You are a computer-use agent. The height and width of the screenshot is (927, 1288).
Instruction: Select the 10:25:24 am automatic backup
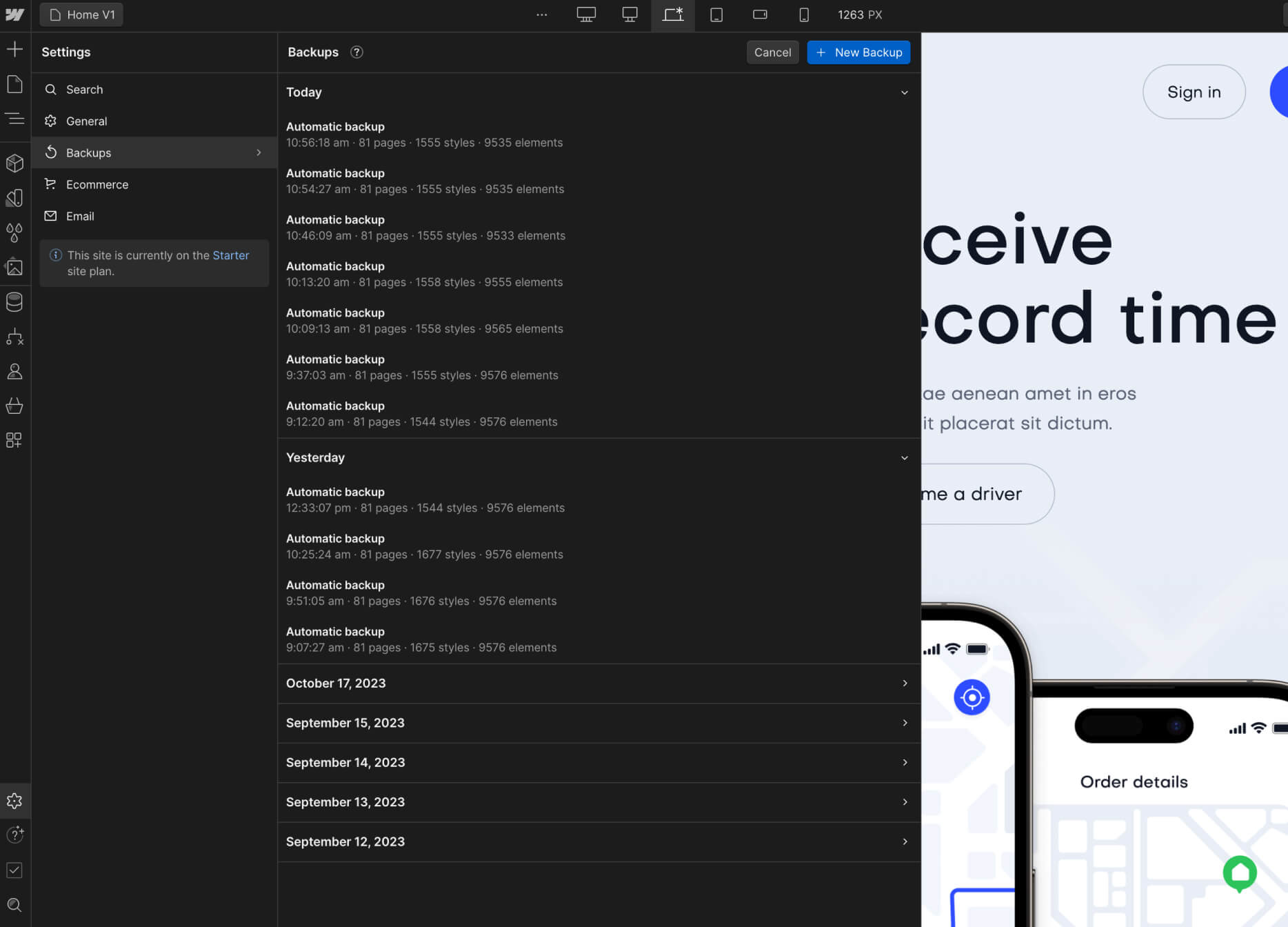(x=598, y=547)
